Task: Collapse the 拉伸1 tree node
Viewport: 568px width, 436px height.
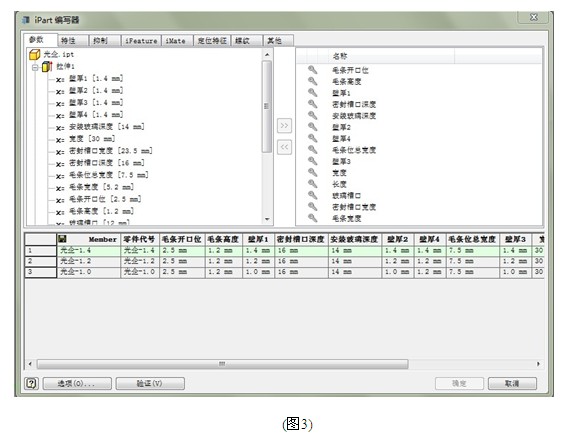Action: coord(35,67)
